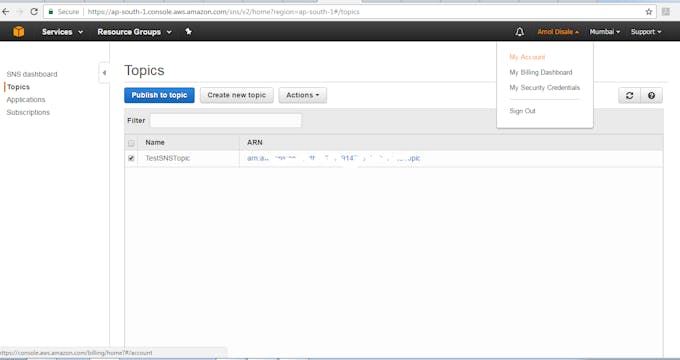Reload the browser page

(x=34, y=12)
